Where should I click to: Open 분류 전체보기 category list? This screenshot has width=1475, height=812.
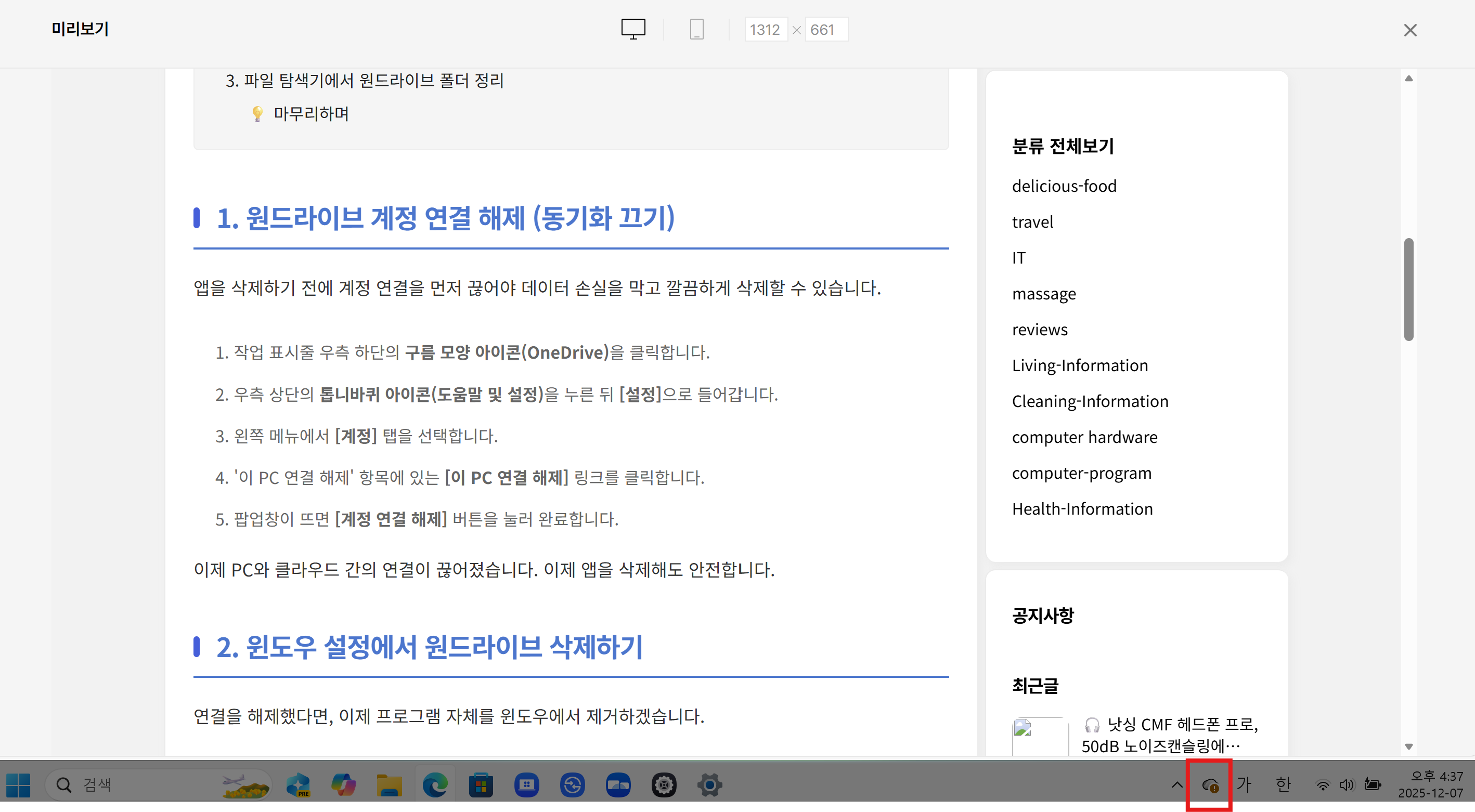tap(1063, 146)
